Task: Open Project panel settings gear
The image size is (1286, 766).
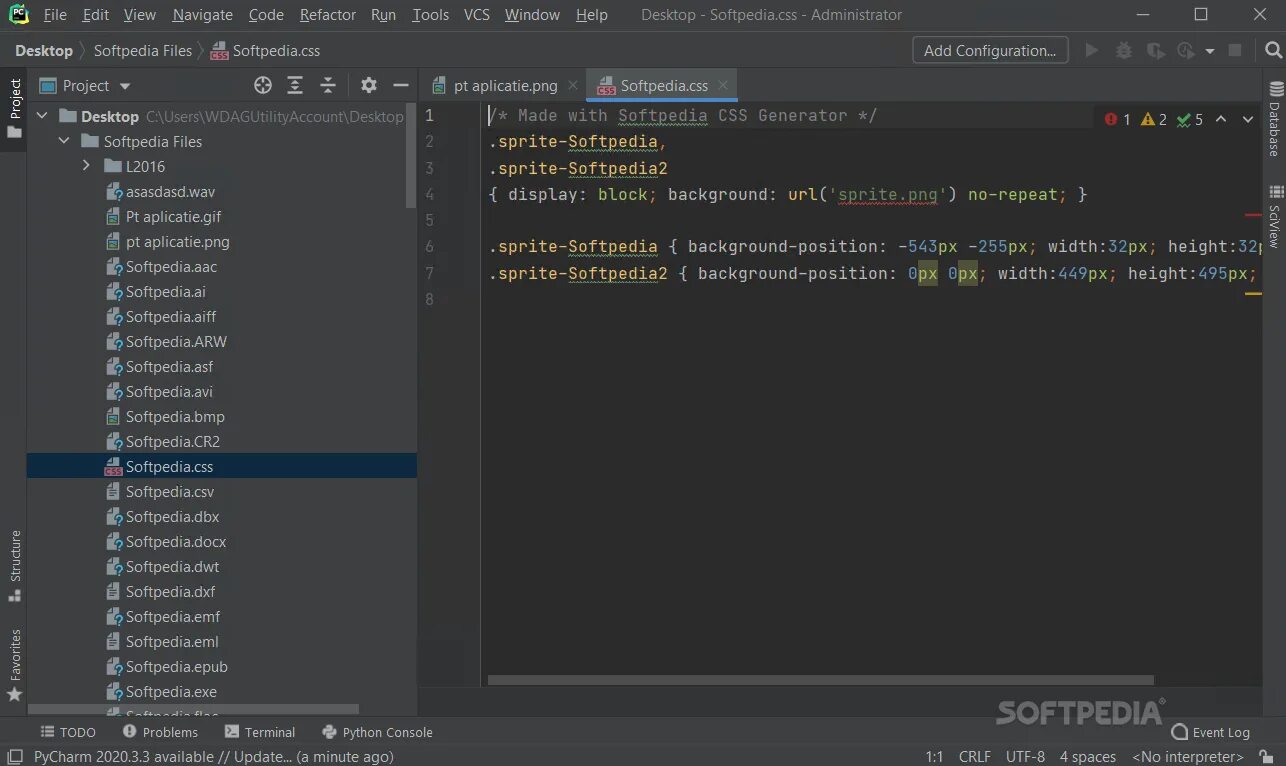Action: (369, 85)
